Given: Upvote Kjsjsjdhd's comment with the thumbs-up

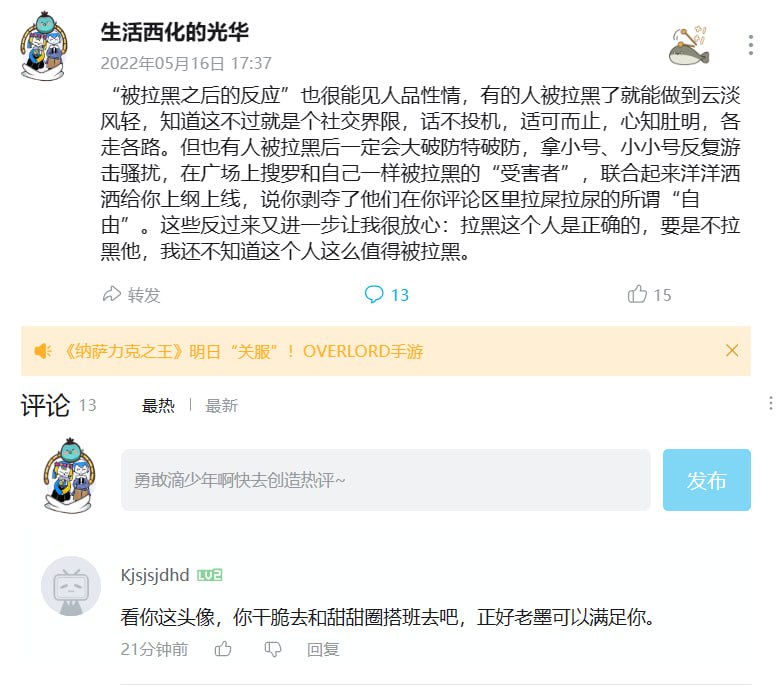Looking at the screenshot, I should coord(223,648).
